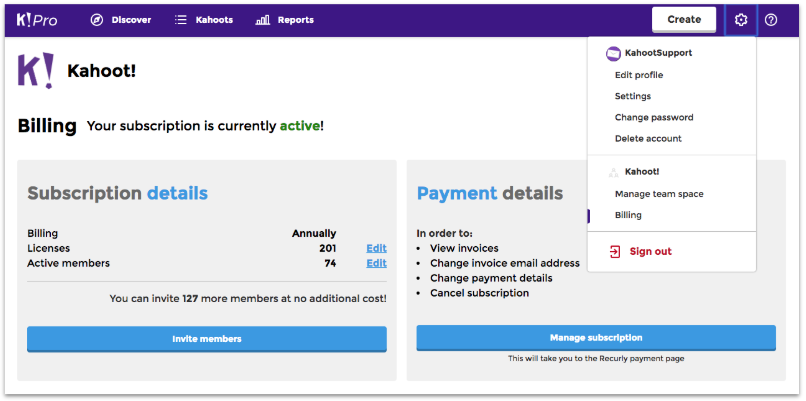The width and height of the screenshot is (806, 401).
Task: Click the Kahoot! team space icon
Action: (613, 173)
